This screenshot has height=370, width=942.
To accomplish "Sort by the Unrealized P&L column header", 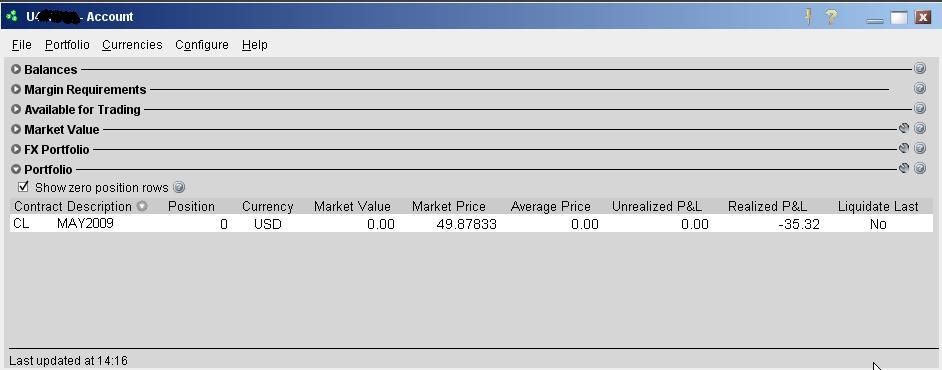I will [x=657, y=207].
